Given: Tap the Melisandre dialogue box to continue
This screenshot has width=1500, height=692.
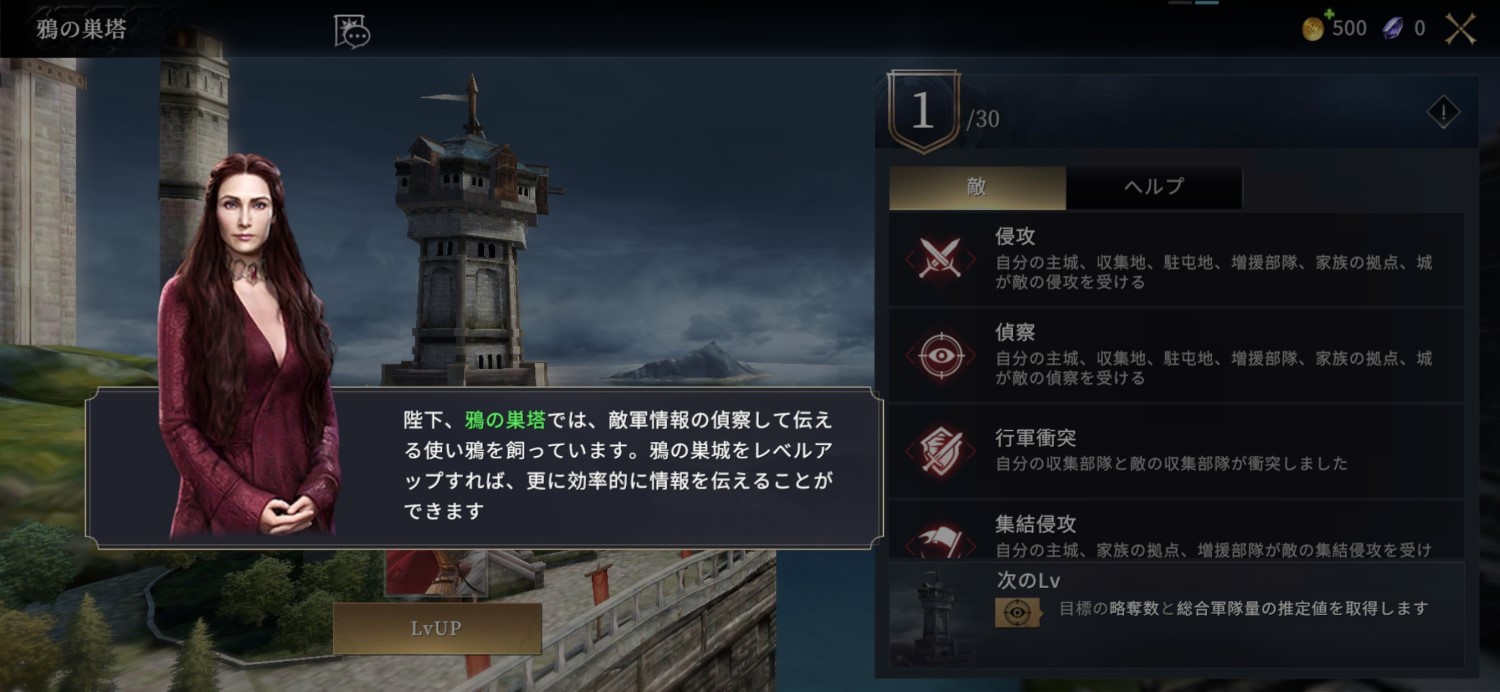Looking at the screenshot, I should tap(484, 468).
